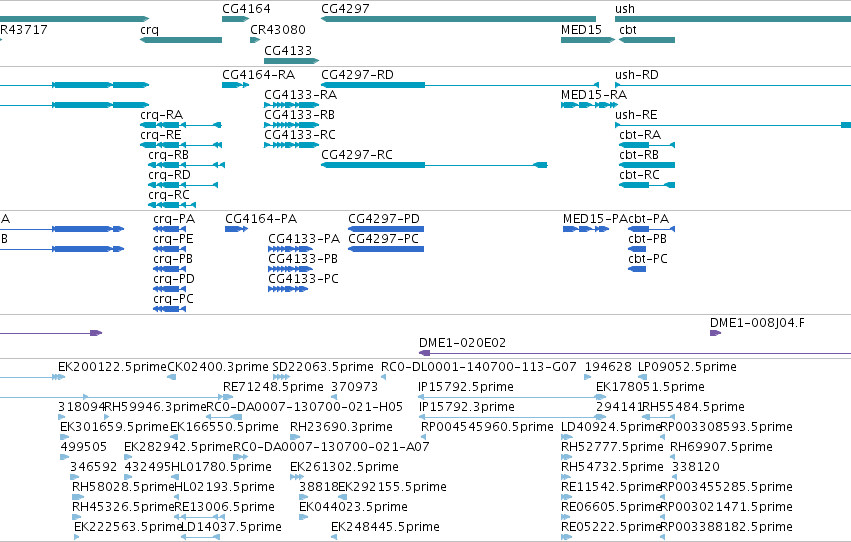The width and height of the screenshot is (851, 542).
Task: Select protein crq-PE
Action: coord(173,239)
